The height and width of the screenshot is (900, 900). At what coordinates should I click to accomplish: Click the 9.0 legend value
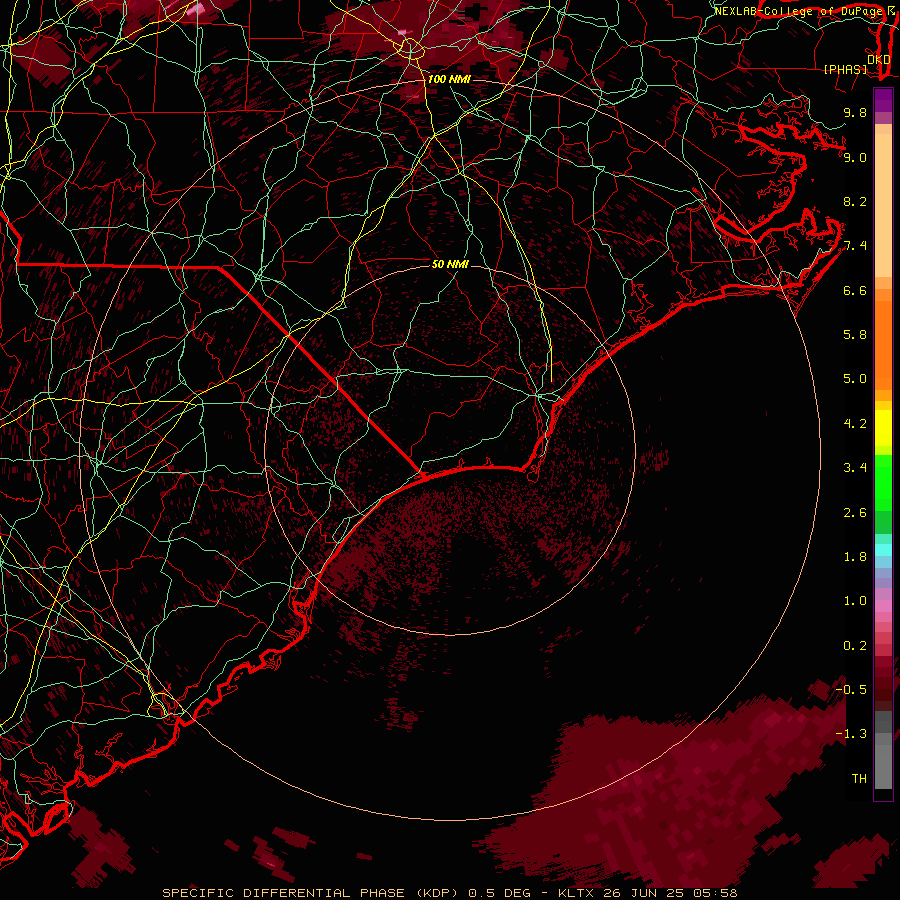pyautogui.click(x=855, y=157)
